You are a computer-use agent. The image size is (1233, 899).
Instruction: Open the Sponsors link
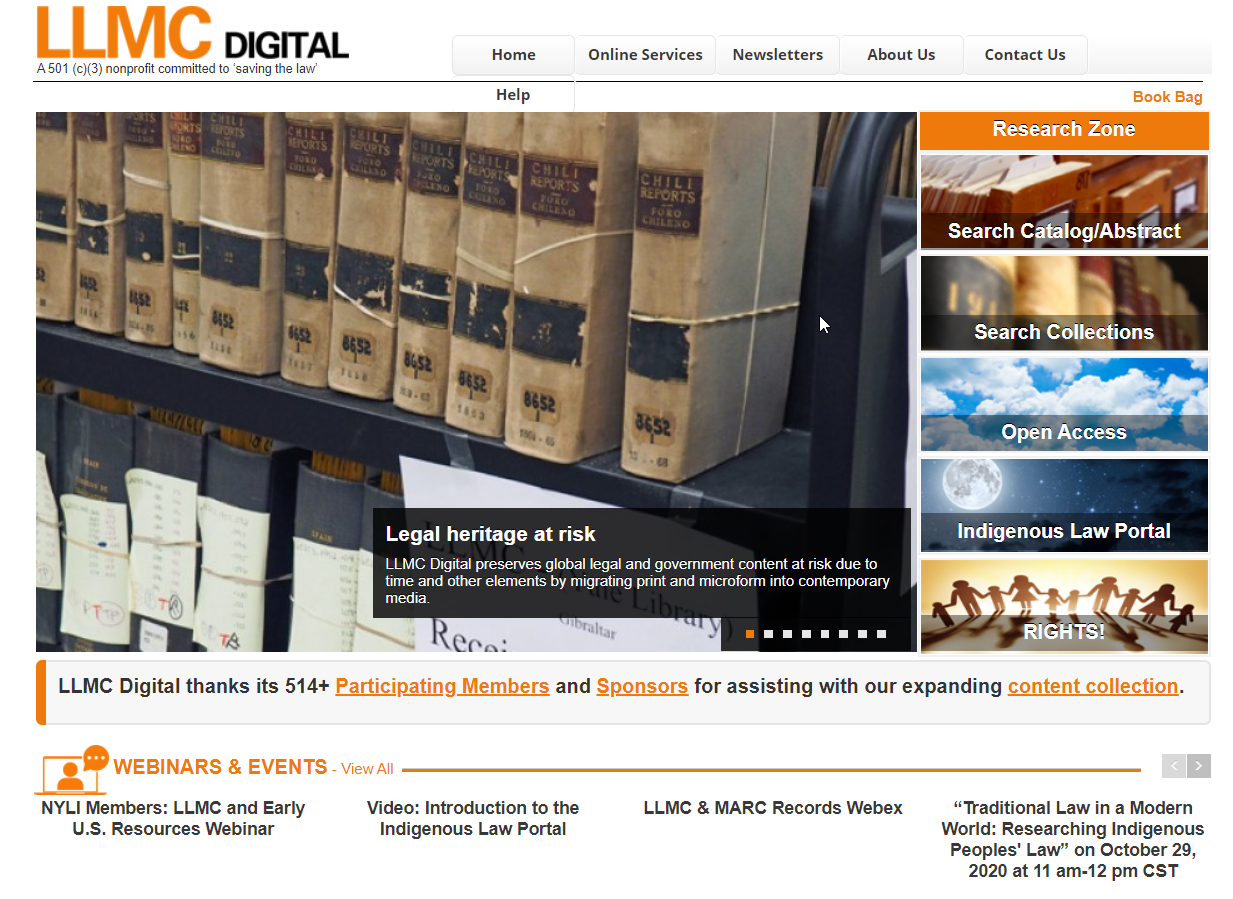[x=642, y=687]
